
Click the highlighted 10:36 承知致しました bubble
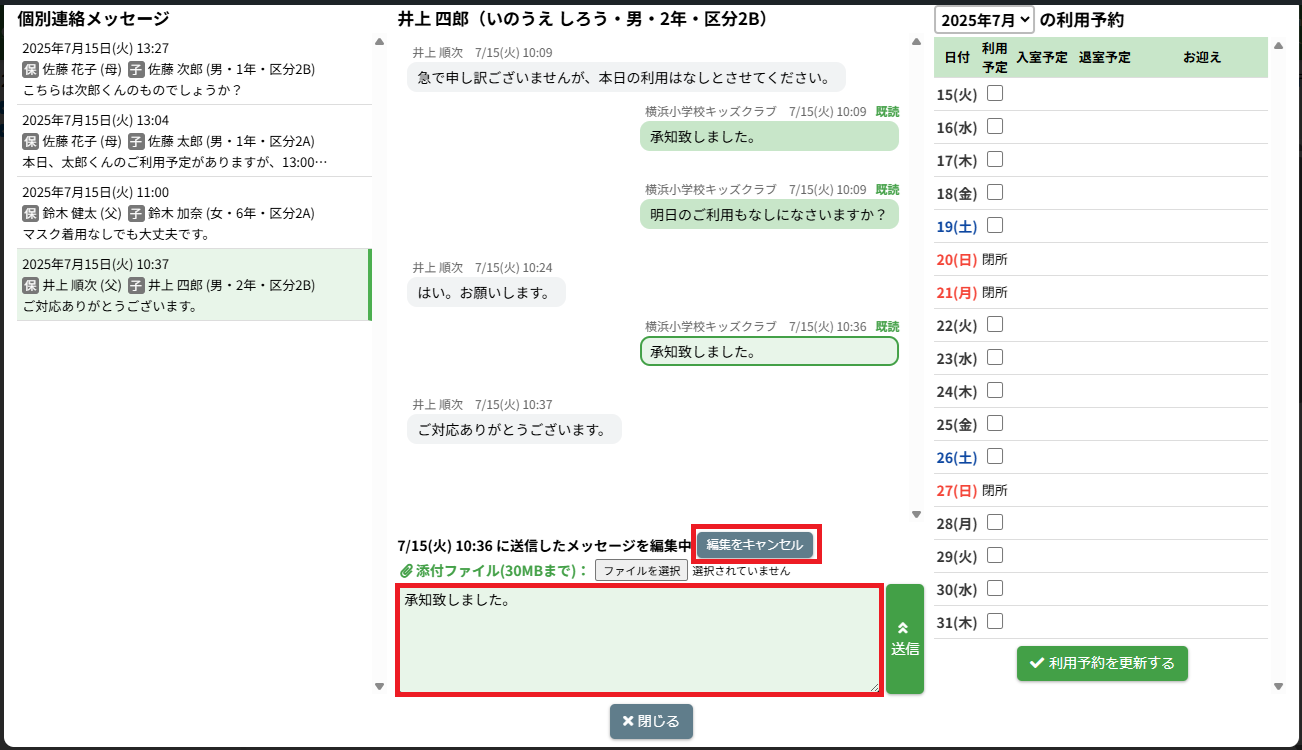(x=768, y=351)
